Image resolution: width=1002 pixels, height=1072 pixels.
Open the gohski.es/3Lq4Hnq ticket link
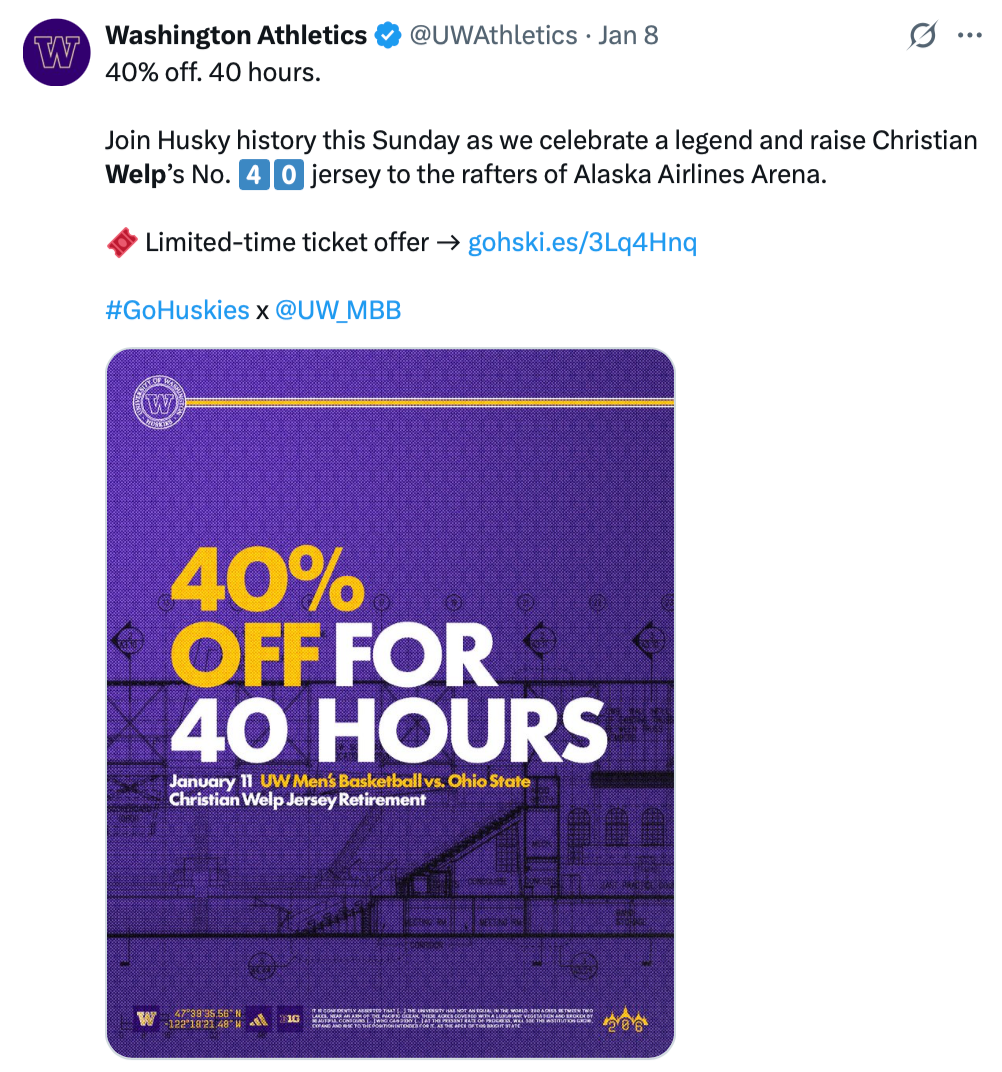582,242
